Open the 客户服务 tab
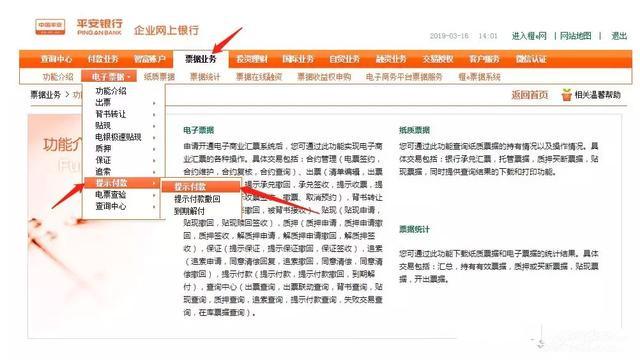The width and height of the screenshot is (640, 360). coord(484,59)
